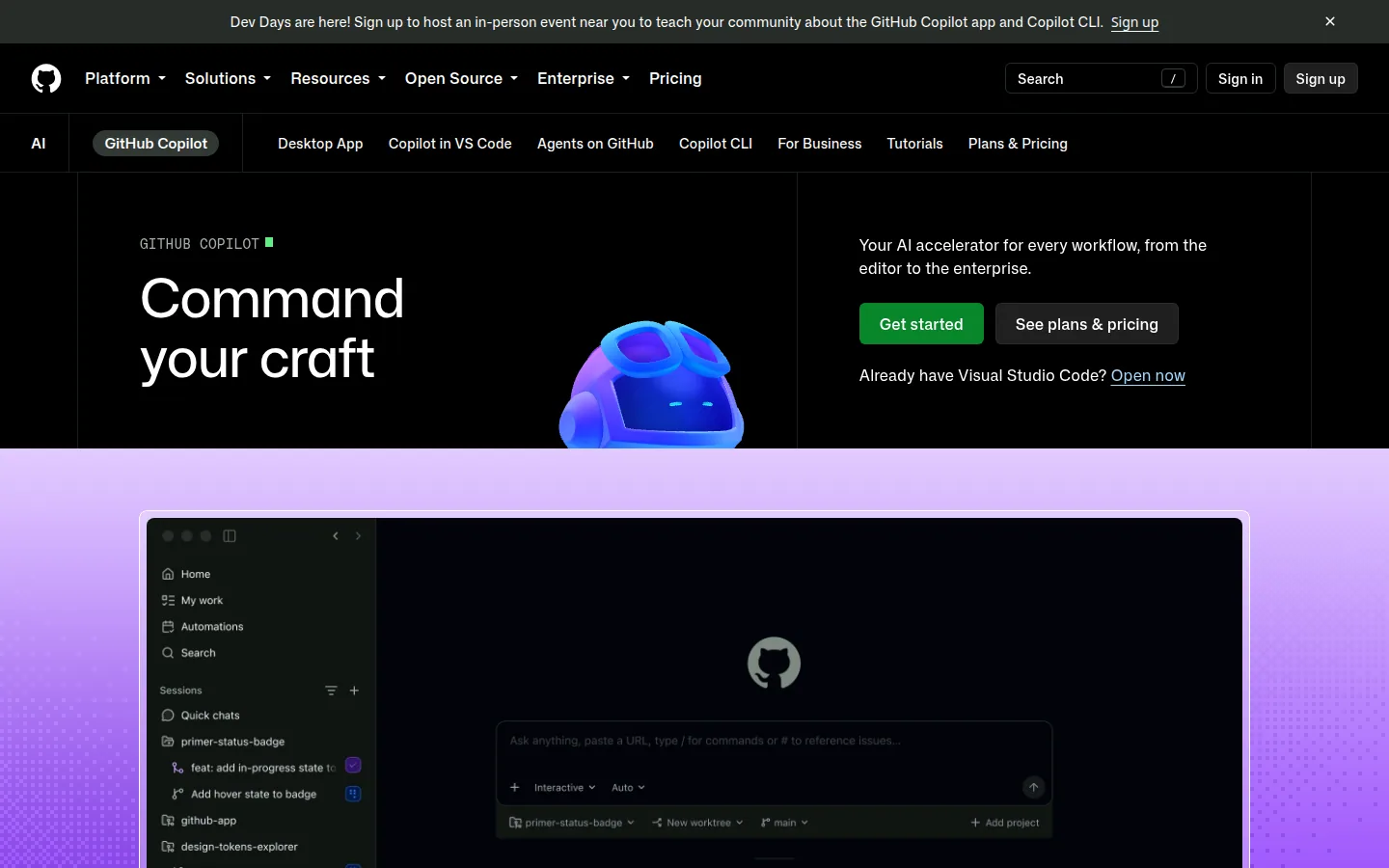The width and height of the screenshot is (1389, 868).
Task: Expand the primer-status-badge project selector below prompt
Action: pos(572,823)
